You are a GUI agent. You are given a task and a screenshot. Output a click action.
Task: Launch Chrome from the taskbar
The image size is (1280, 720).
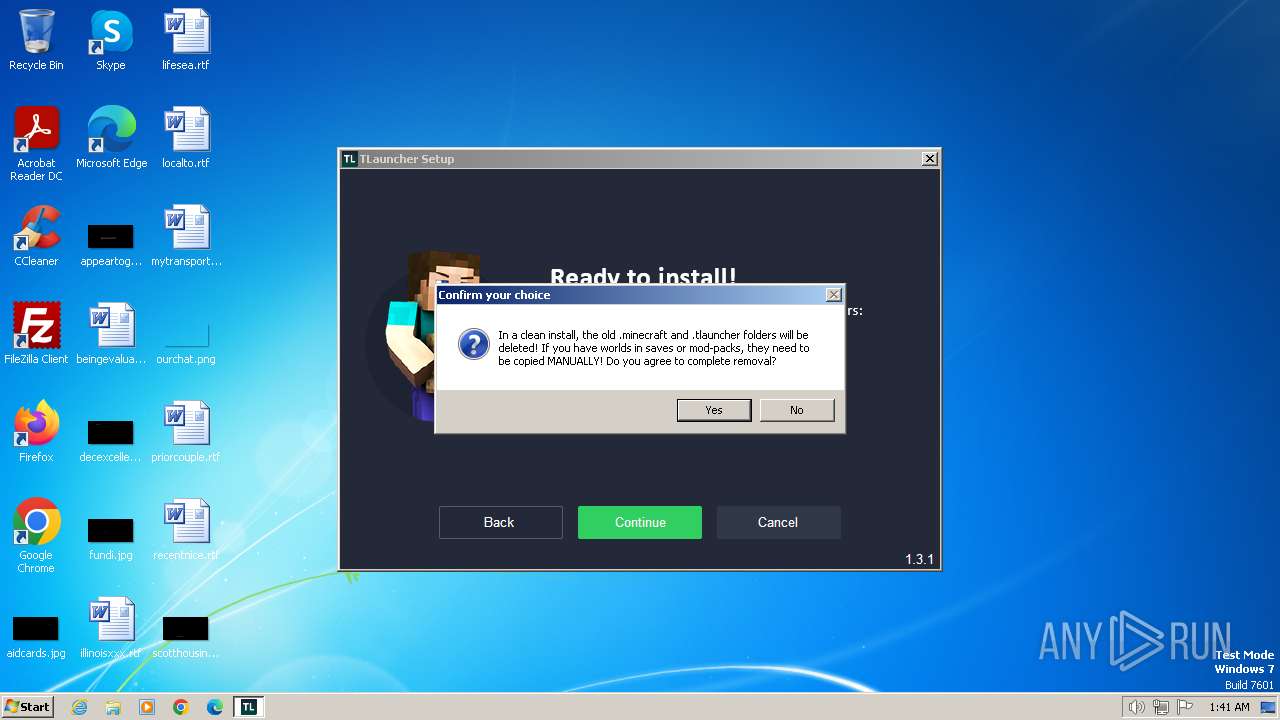tap(181, 707)
